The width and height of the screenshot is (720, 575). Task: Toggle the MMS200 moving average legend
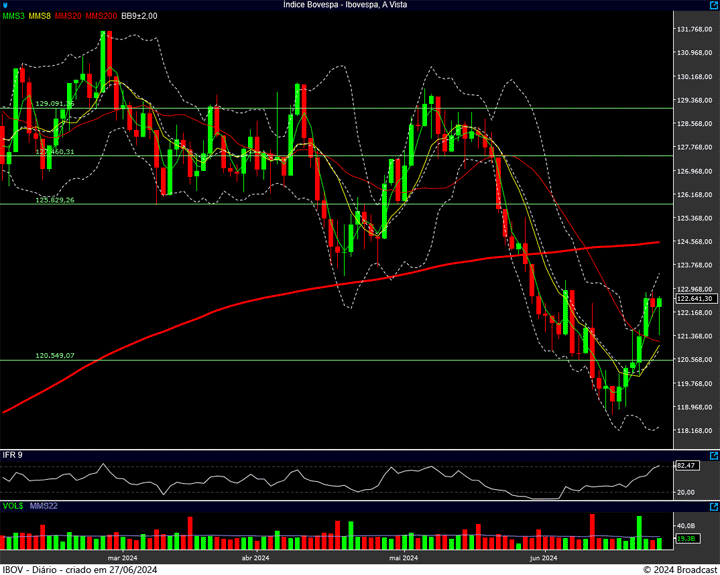101,17
